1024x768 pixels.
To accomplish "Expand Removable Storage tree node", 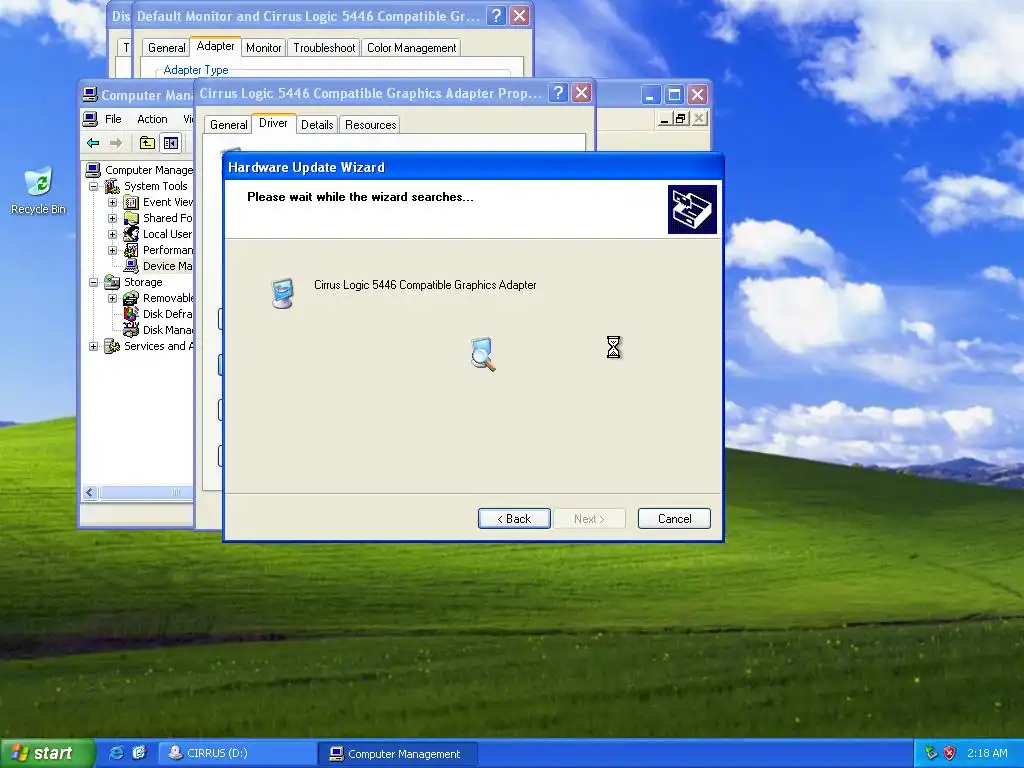I will (x=112, y=298).
